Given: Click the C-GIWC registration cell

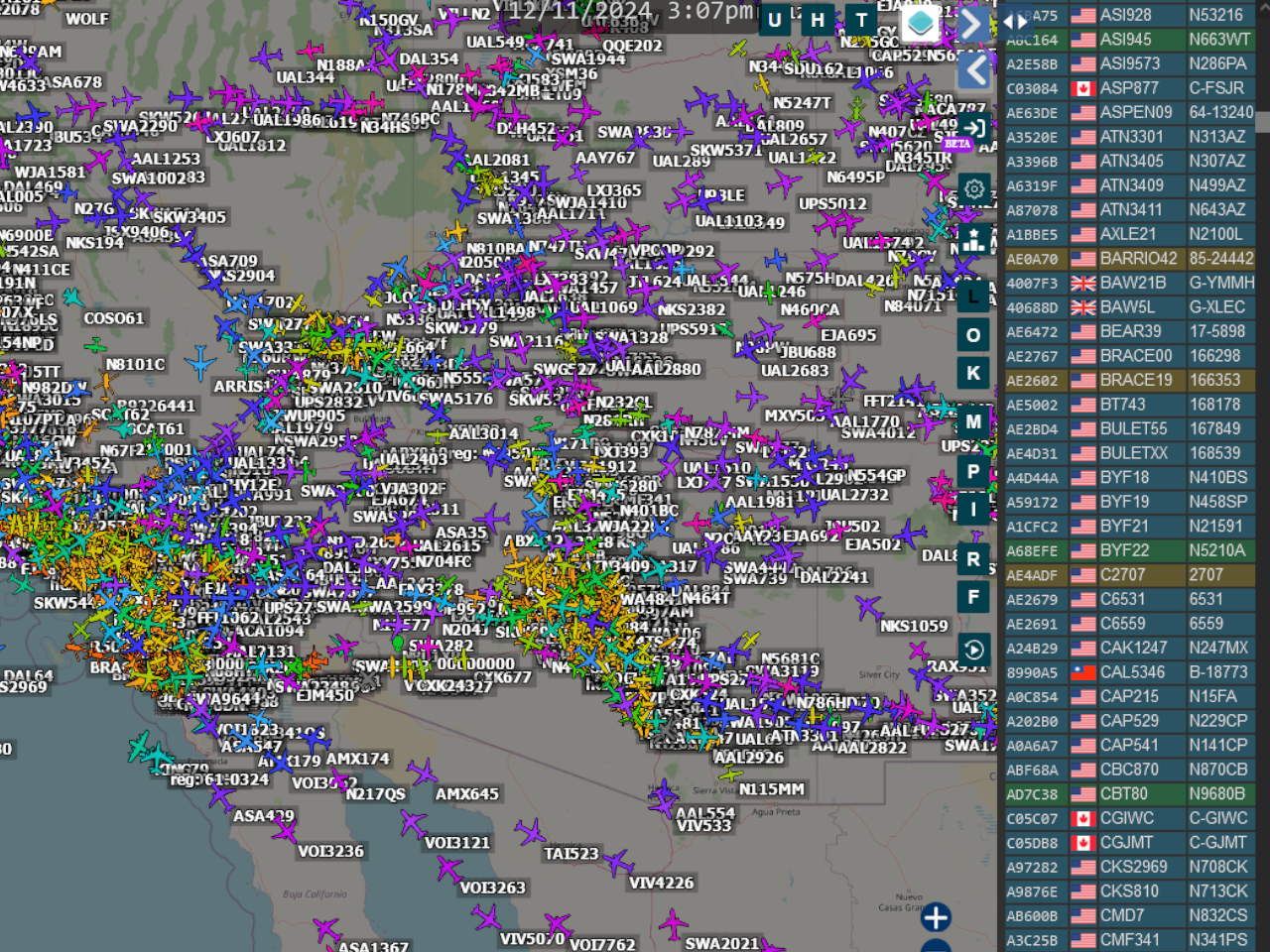Looking at the screenshot, I should tap(1218, 818).
